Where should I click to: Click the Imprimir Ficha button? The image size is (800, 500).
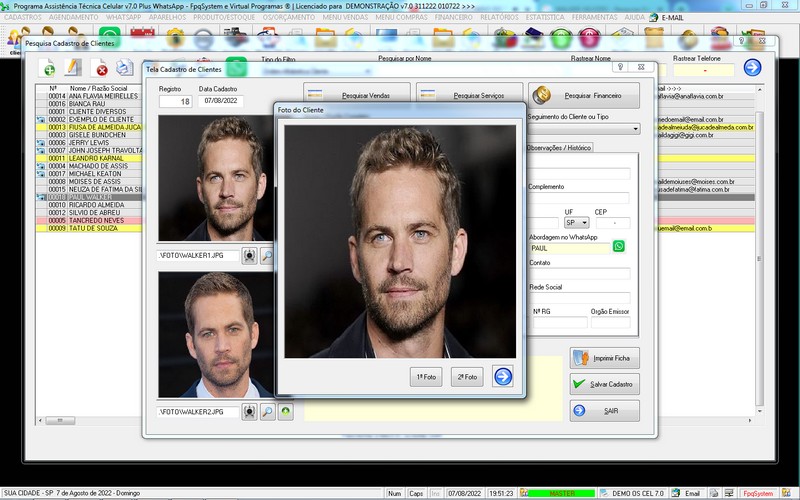tap(605, 358)
